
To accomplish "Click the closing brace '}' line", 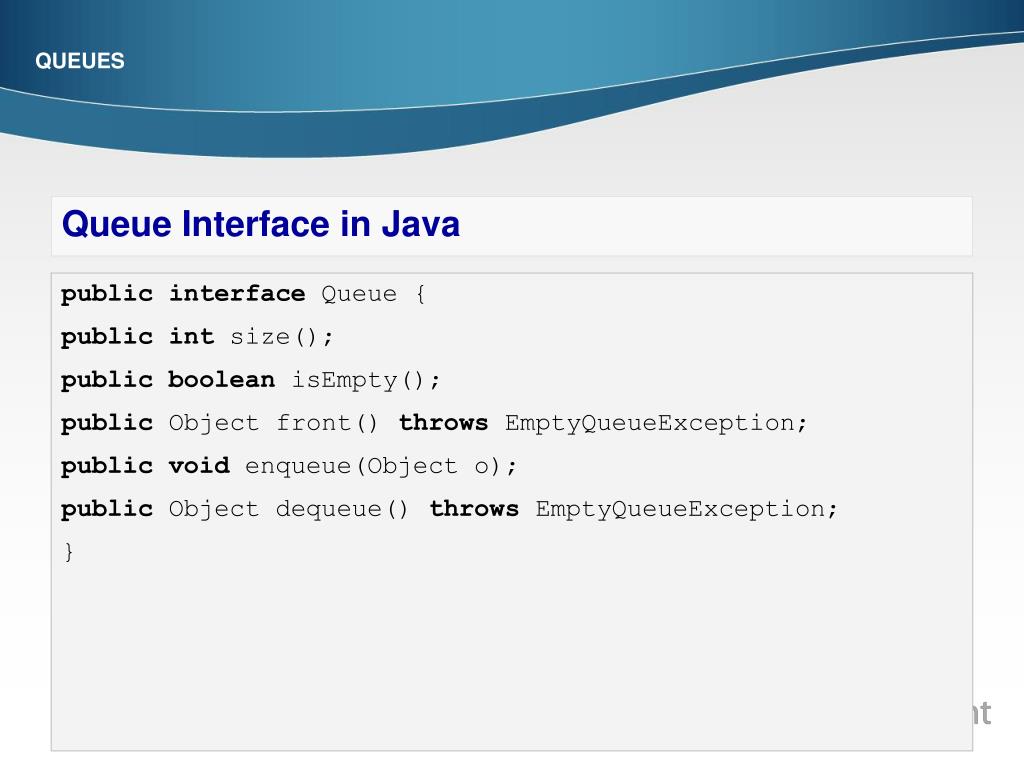I will point(69,552).
